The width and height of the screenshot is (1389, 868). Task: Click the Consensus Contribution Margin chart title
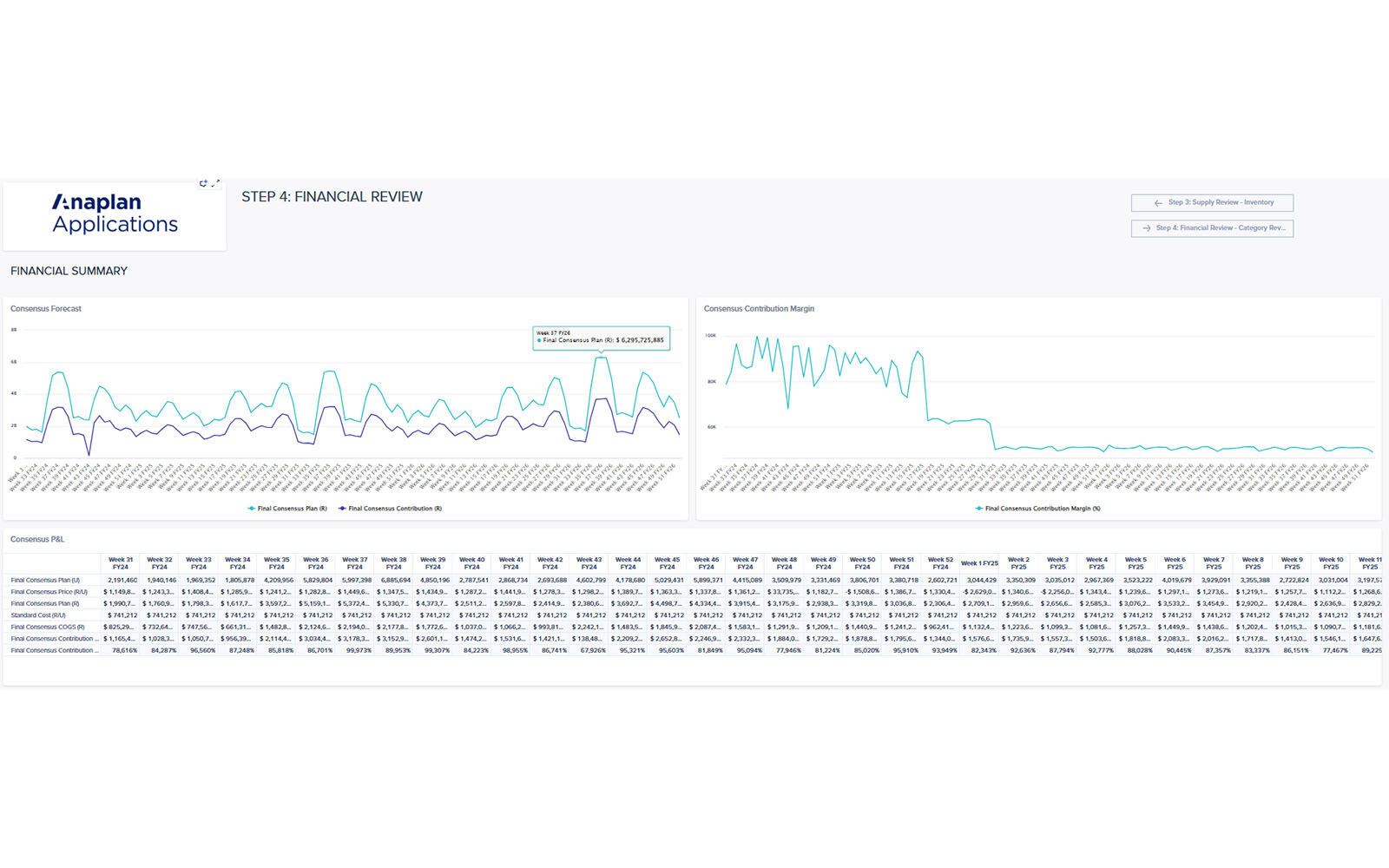pyautogui.click(x=759, y=309)
